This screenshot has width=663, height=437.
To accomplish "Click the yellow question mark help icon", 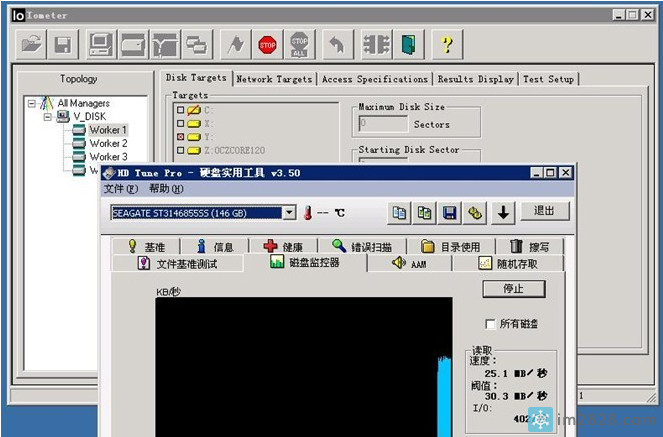I will (446, 44).
